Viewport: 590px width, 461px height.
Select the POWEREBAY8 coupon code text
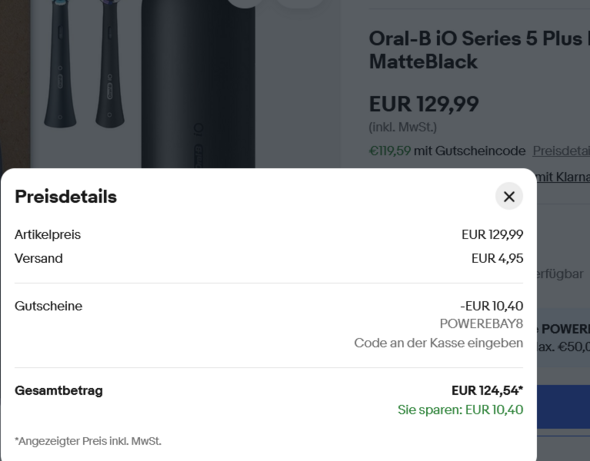click(x=481, y=324)
